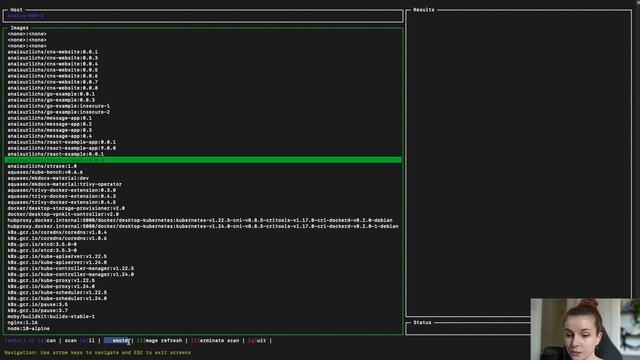Select k8s.gcr.io/etcd:3.5.0-0
The width and height of the screenshot is (640, 360).
pyautogui.click(x=42, y=244)
